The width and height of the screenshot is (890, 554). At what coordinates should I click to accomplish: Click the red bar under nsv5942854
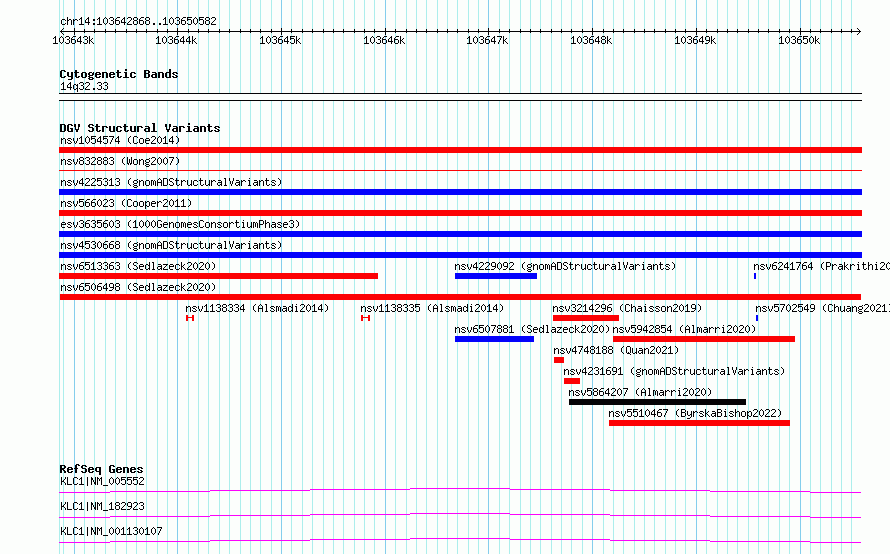pyautogui.click(x=704, y=339)
